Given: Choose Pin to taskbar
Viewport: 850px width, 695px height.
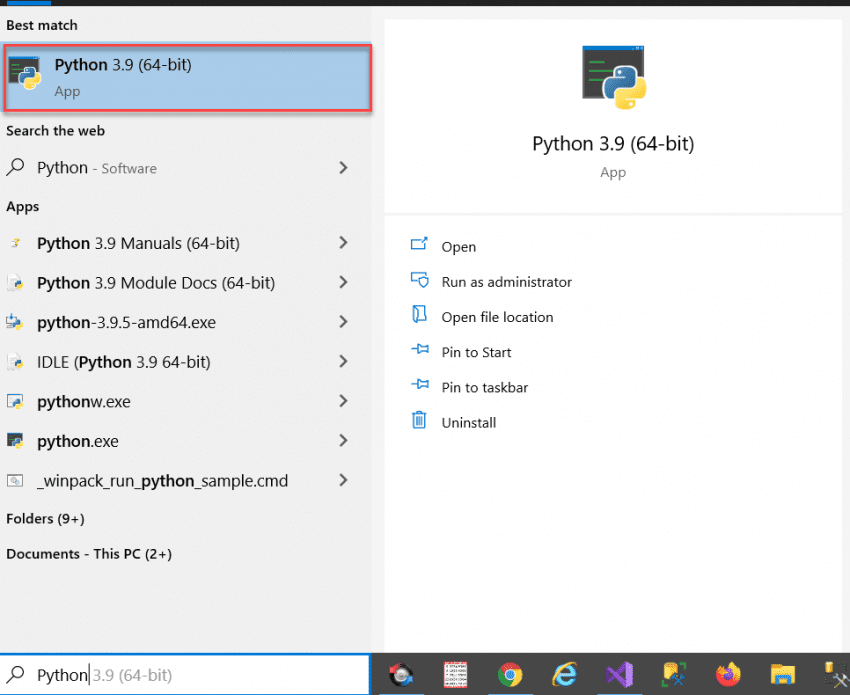Looking at the screenshot, I should coord(485,388).
